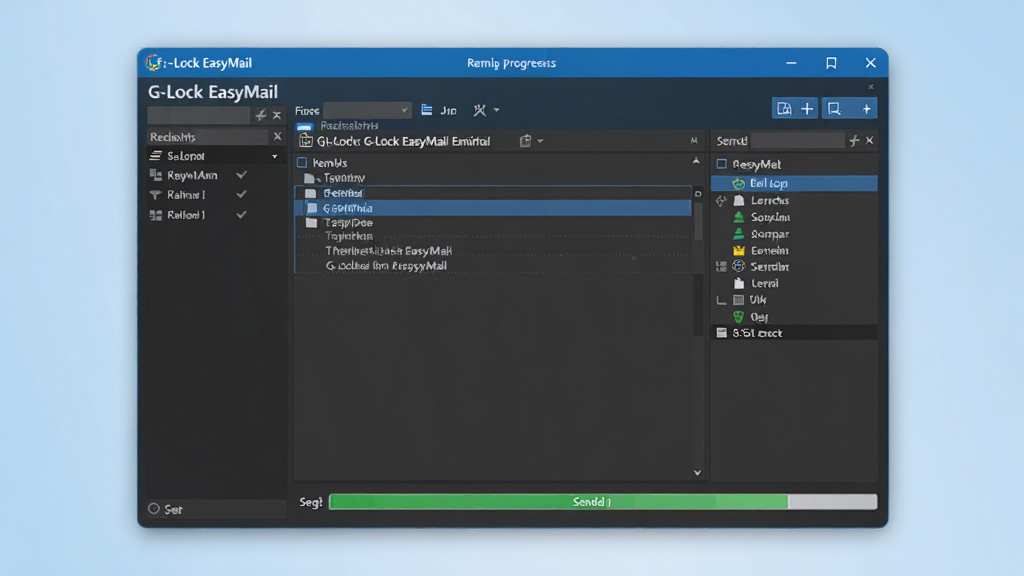Expand the tree node beside Serıdın
This screenshot has width=1024, height=576.
point(721,266)
